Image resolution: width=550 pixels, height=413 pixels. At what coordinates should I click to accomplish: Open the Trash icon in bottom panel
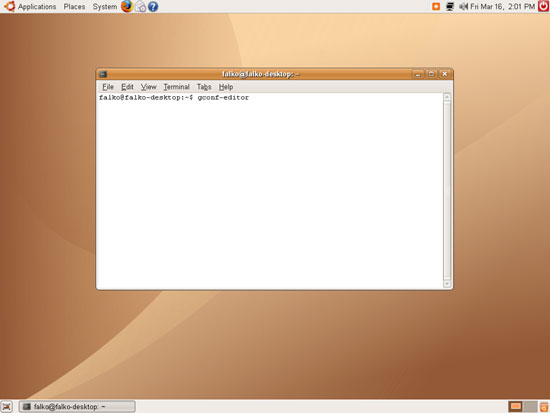(x=544, y=407)
